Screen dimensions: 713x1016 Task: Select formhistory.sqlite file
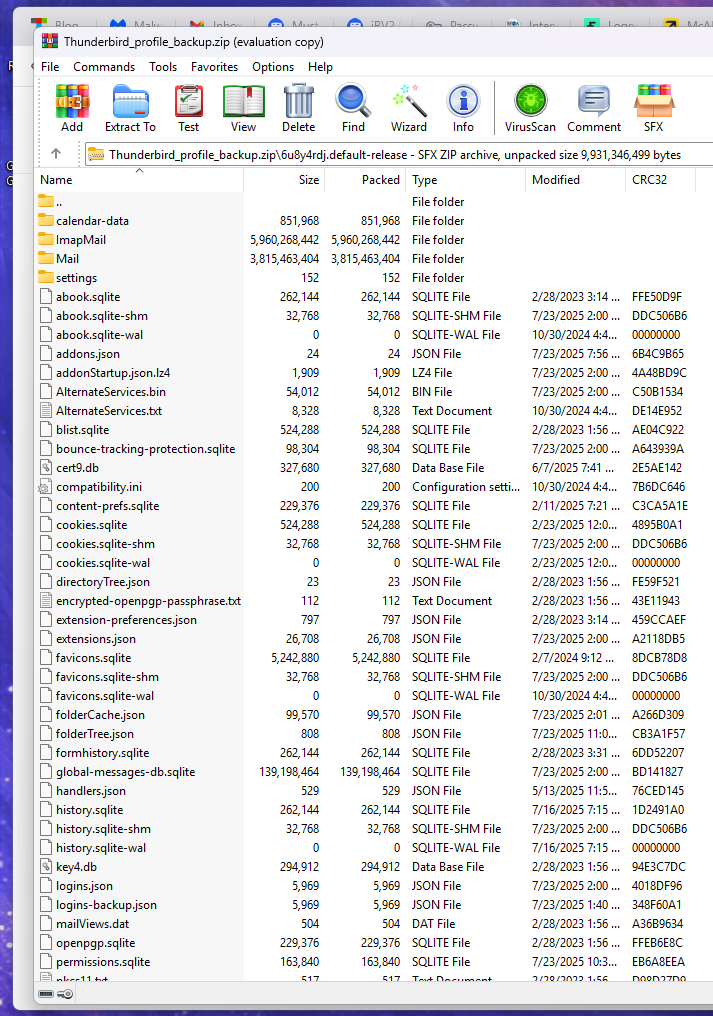click(94, 752)
